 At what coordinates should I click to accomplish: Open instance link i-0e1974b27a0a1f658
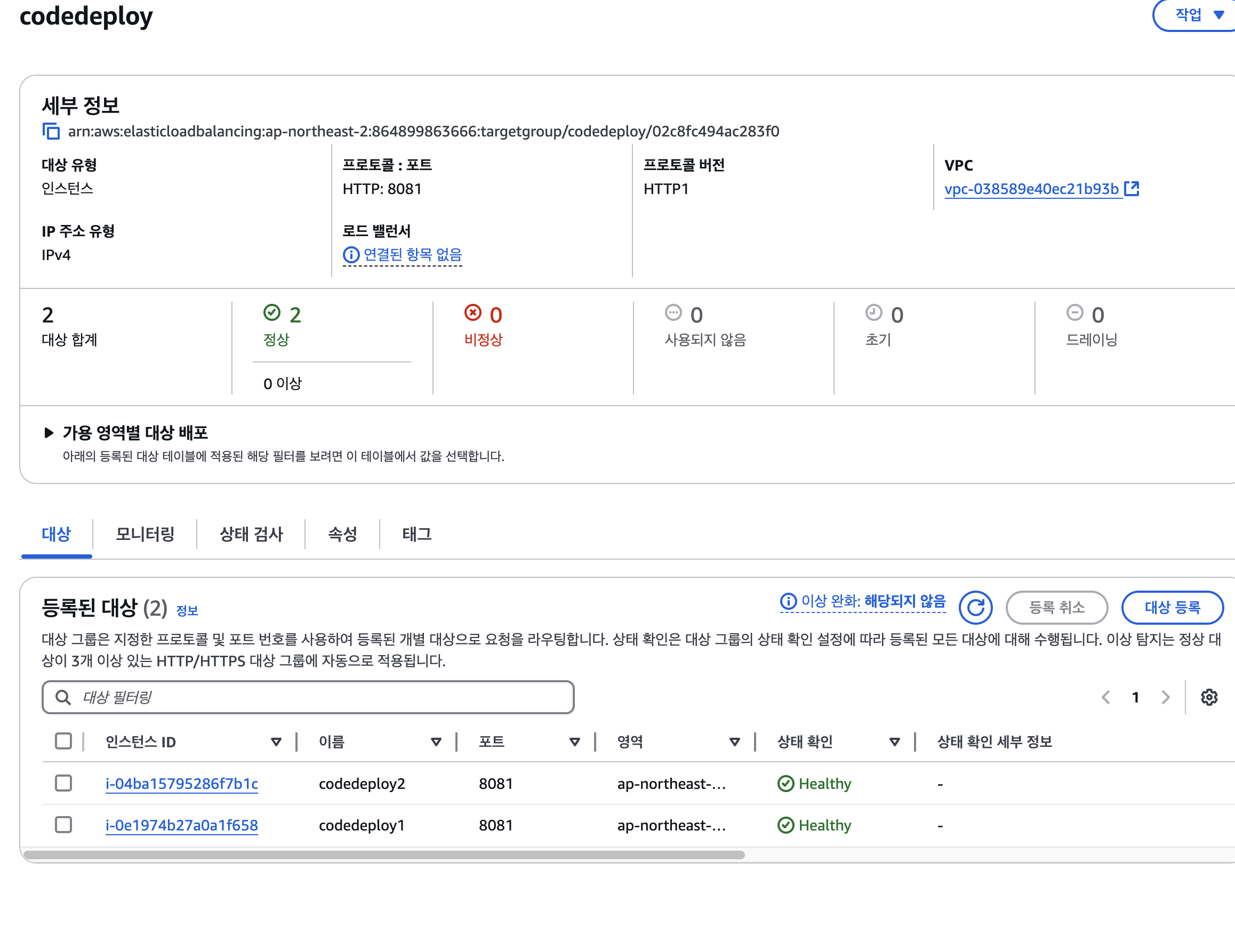click(x=181, y=825)
